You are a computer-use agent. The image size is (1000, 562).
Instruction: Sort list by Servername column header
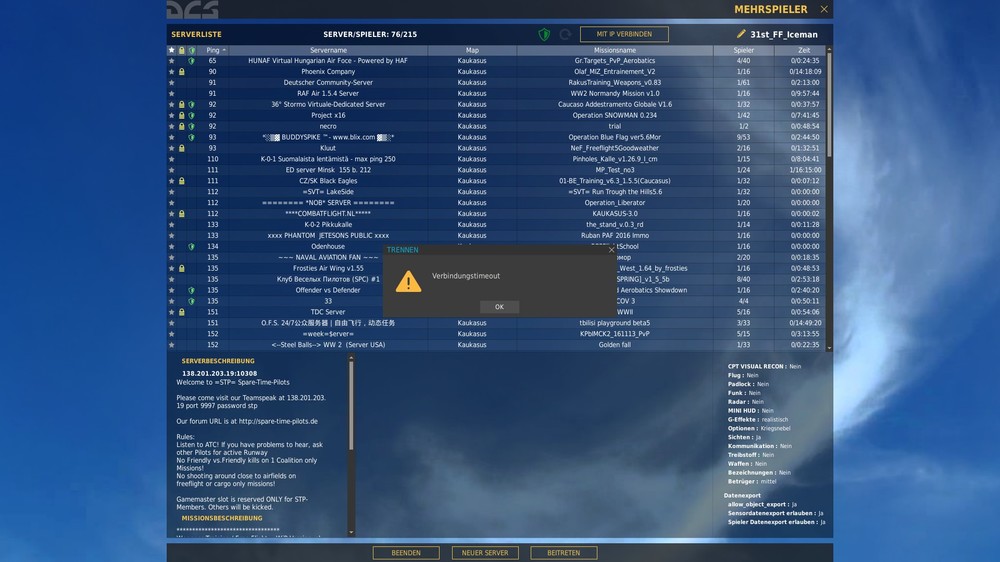pos(328,50)
